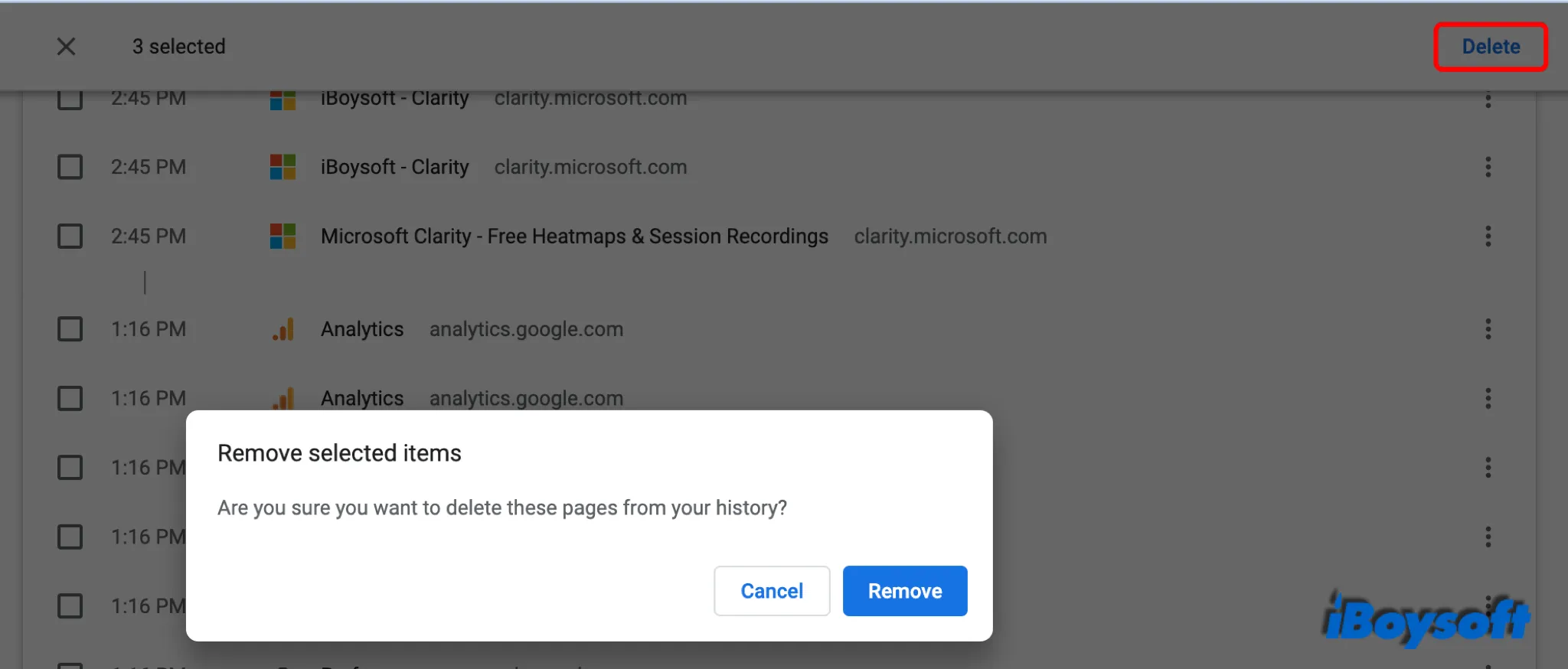The height and width of the screenshot is (669, 1568).
Task: Tick checkbox for second iBoysoft - Clarity entry
Action: pyautogui.click(x=70, y=167)
